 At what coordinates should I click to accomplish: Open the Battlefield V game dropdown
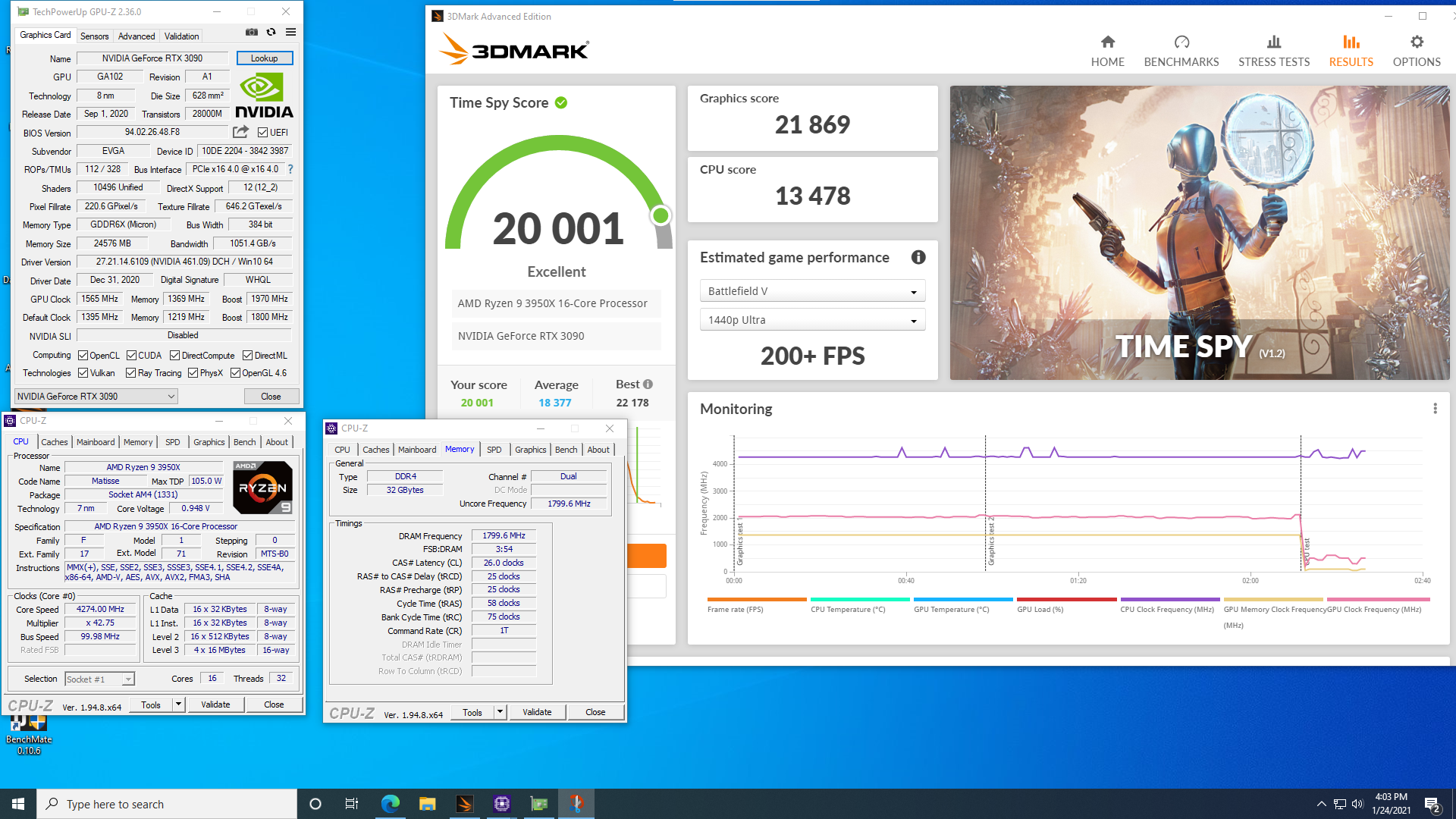(812, 291)
